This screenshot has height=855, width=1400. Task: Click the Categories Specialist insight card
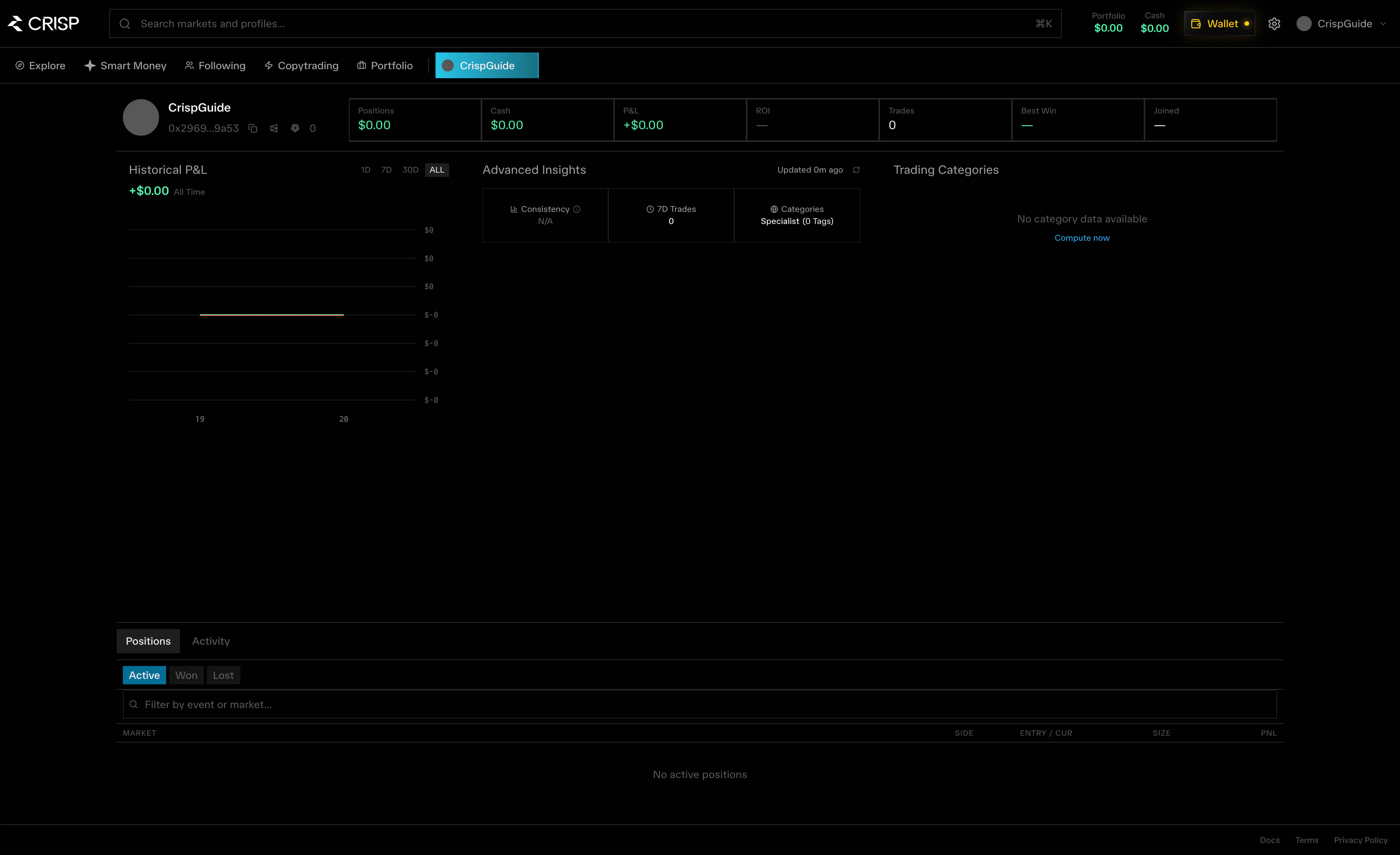click(x=796, y=215)
